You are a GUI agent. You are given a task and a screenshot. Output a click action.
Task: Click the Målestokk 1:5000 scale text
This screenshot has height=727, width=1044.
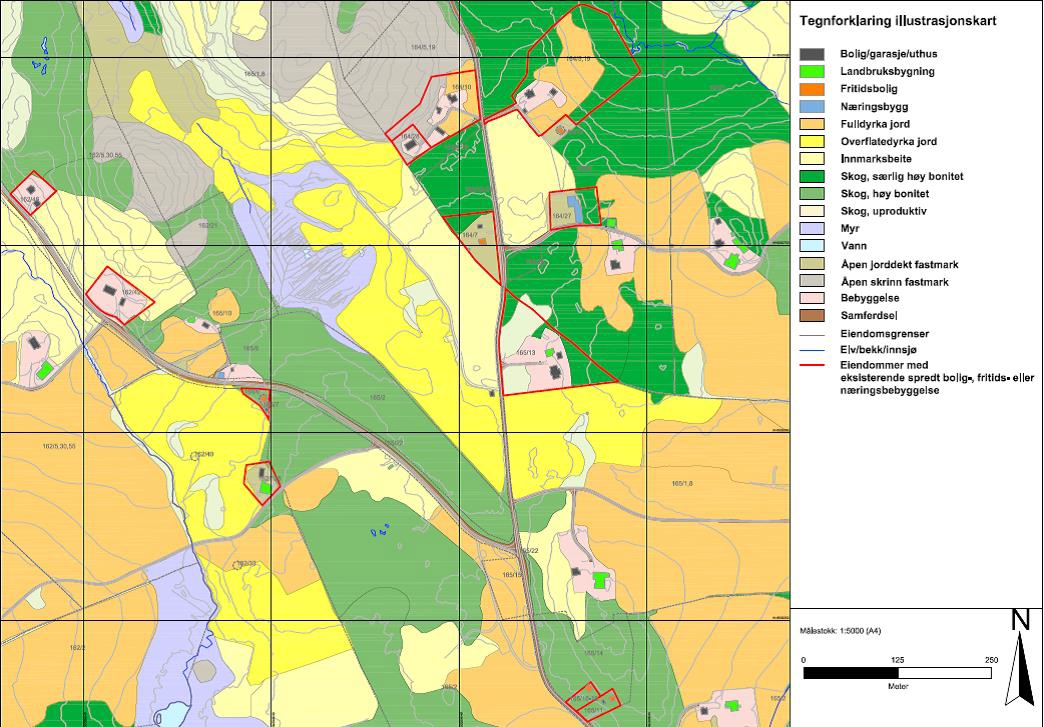840,631
